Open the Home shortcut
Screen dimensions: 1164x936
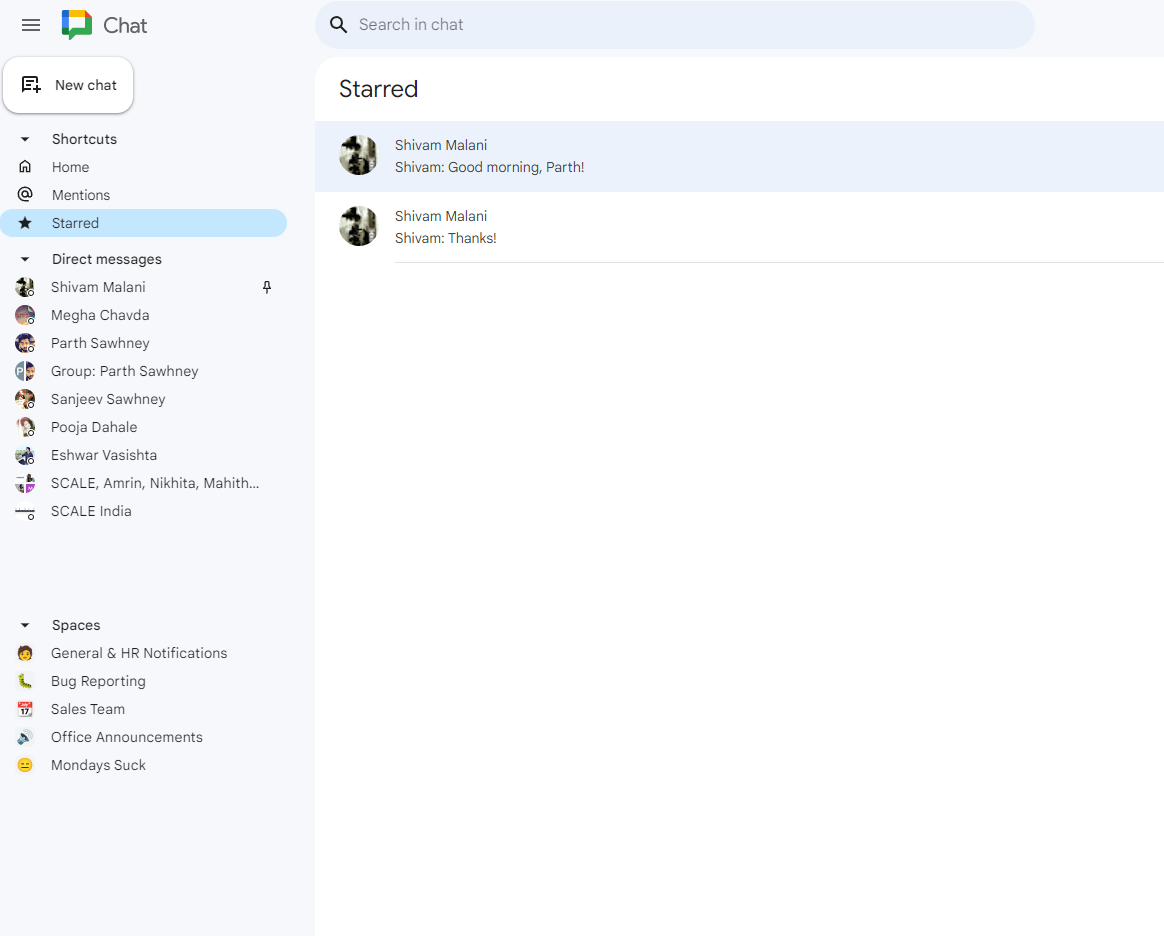(70, 166)
